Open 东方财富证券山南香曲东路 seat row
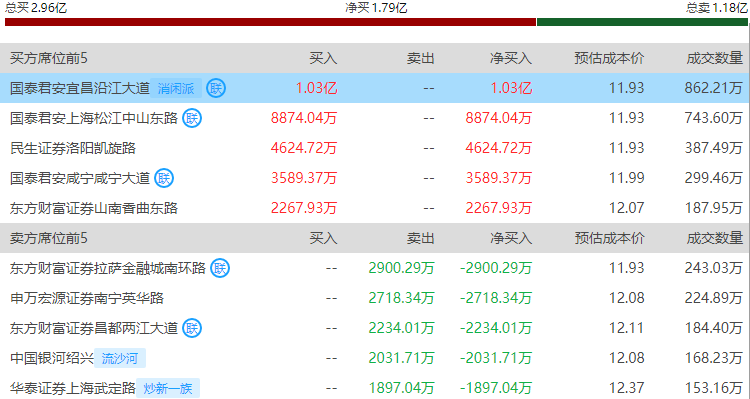Screen dimensions: 750x399 click(x=375, y=208)
